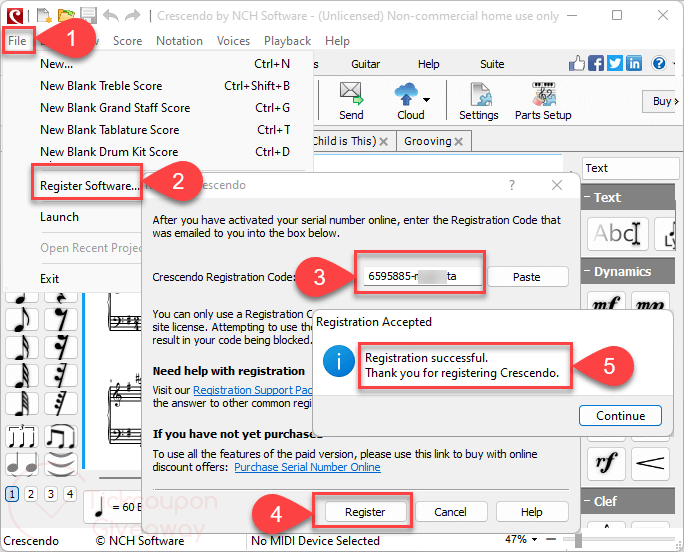Select the eighth rest tool
The height and width of the screenshot is (552, 684).
tap(61, 319)
